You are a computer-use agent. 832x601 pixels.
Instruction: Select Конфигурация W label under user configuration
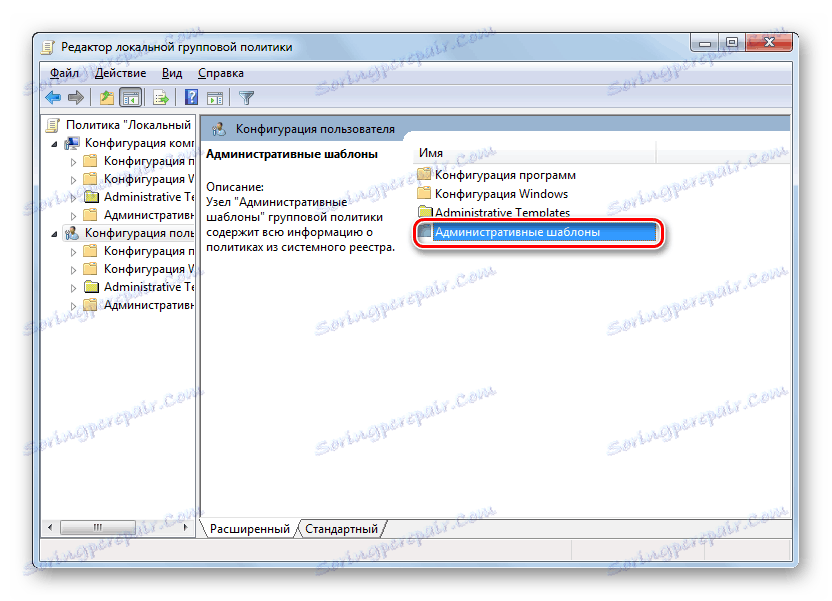[x=149, y=269]
